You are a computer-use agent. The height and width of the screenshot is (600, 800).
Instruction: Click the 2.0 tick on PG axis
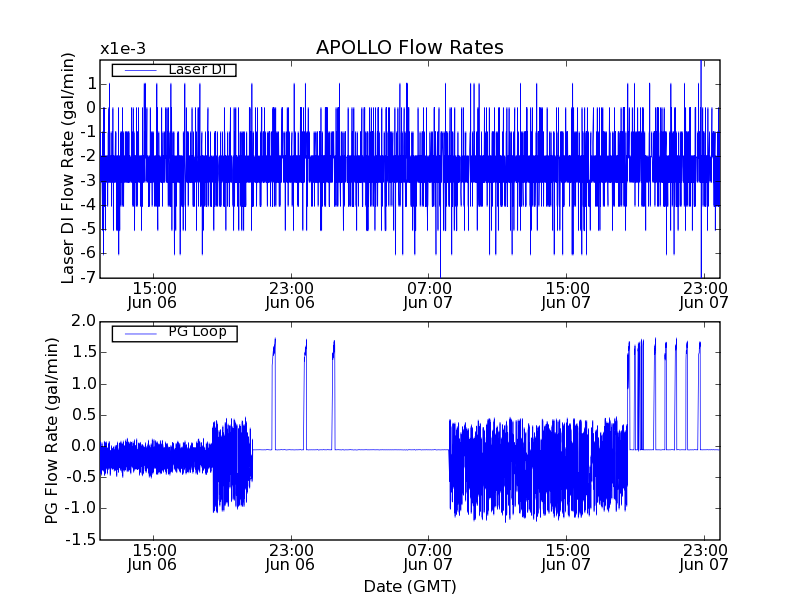84,321
